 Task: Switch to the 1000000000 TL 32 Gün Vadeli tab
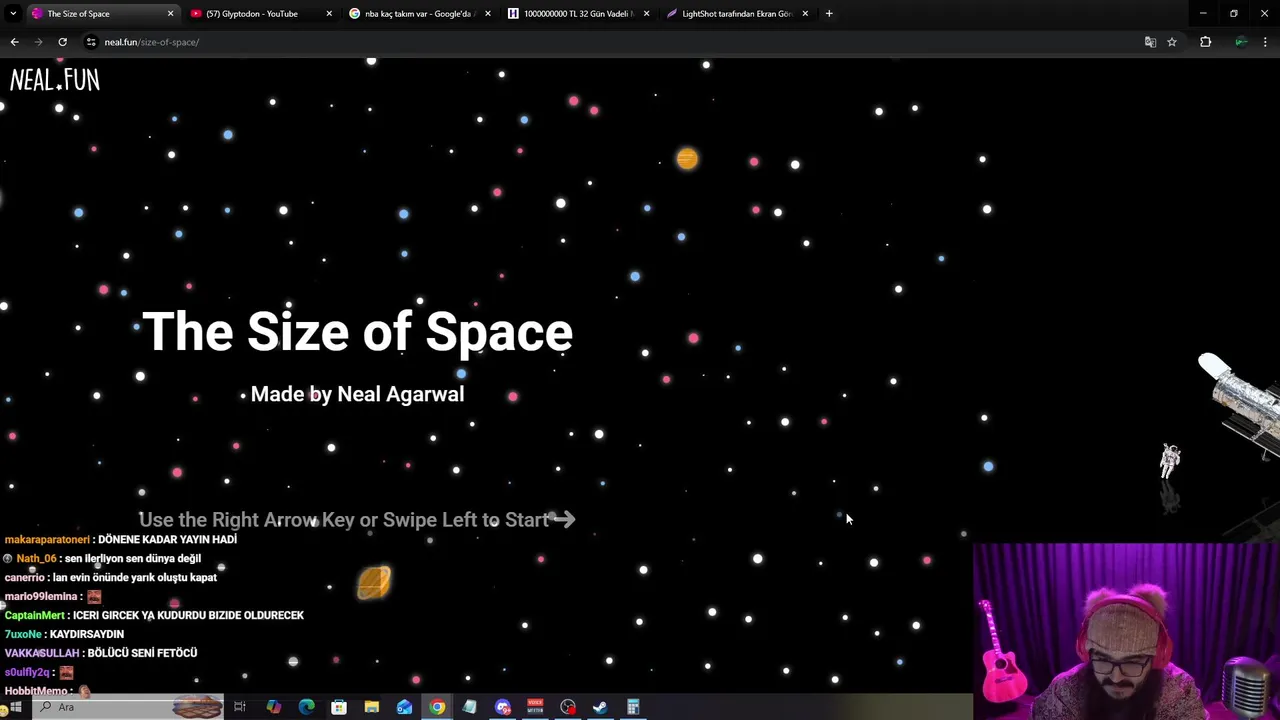point(579,14)
